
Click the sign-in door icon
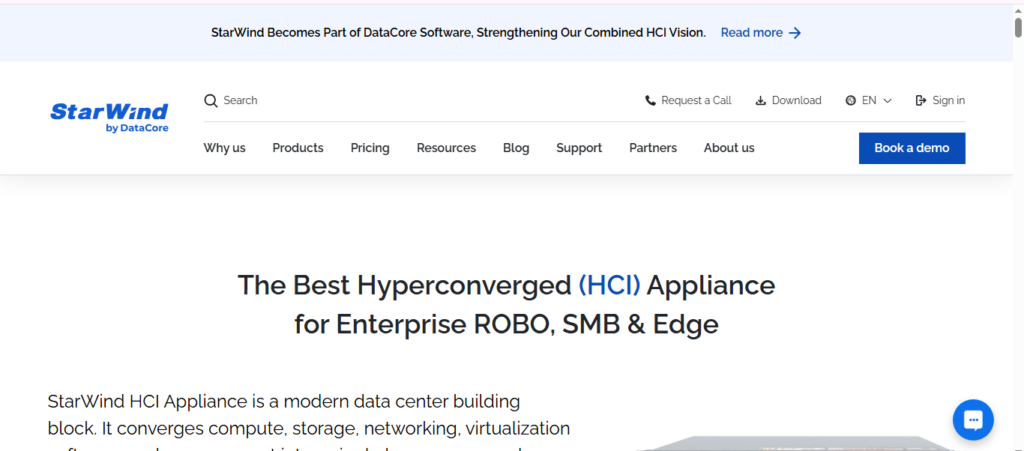coord(921,101)
